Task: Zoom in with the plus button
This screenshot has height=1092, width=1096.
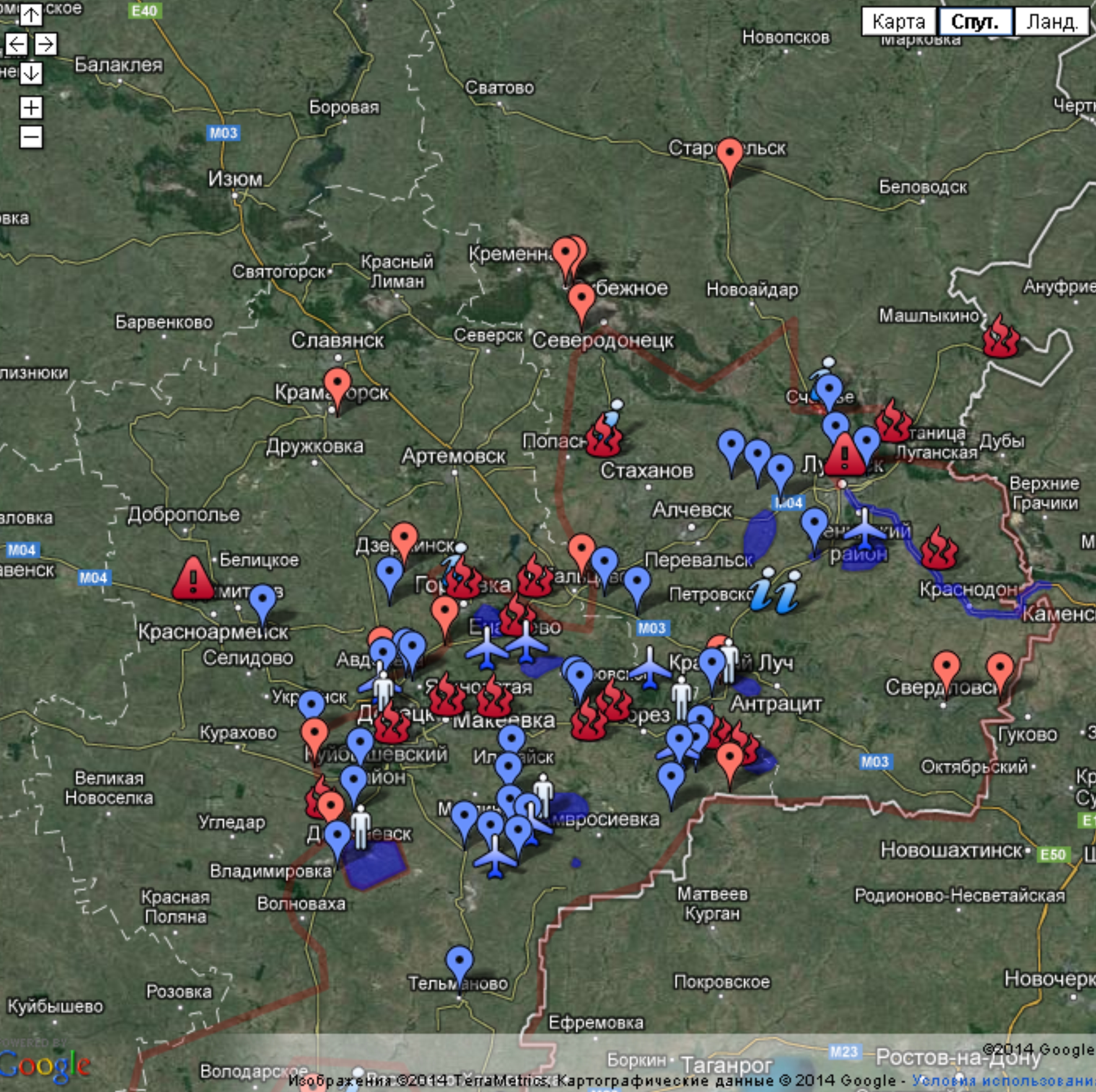Action: 31,107
